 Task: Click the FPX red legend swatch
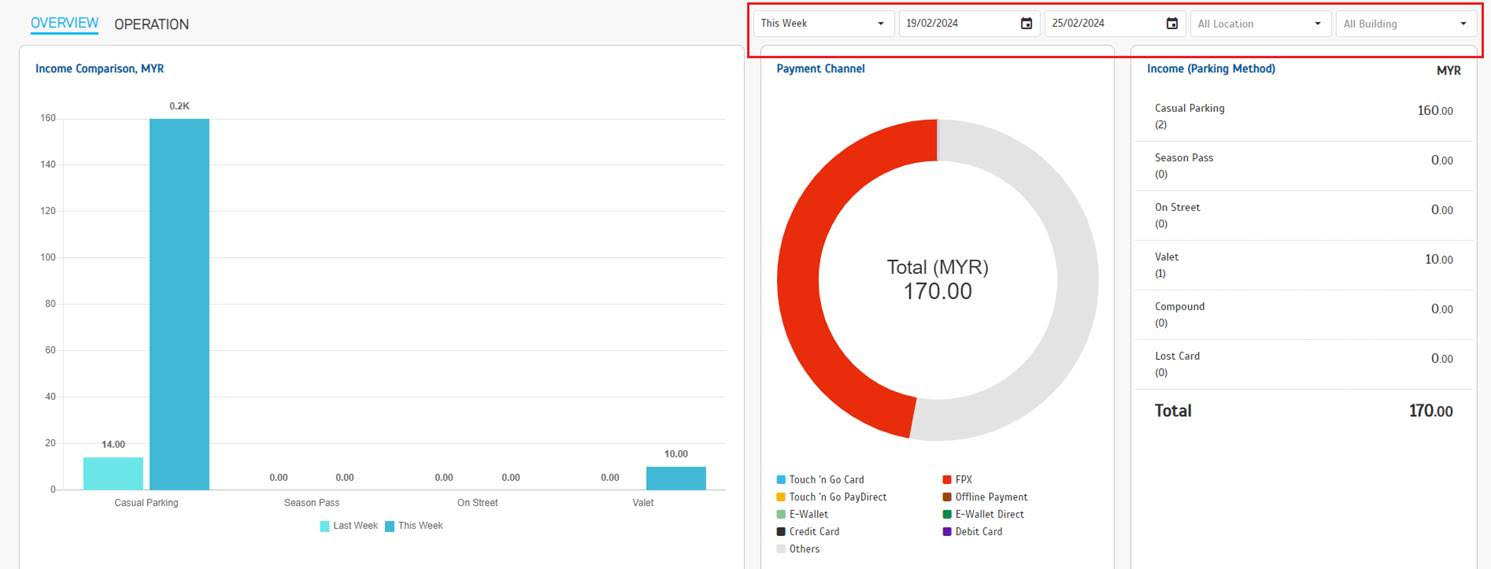coord(947,480)
